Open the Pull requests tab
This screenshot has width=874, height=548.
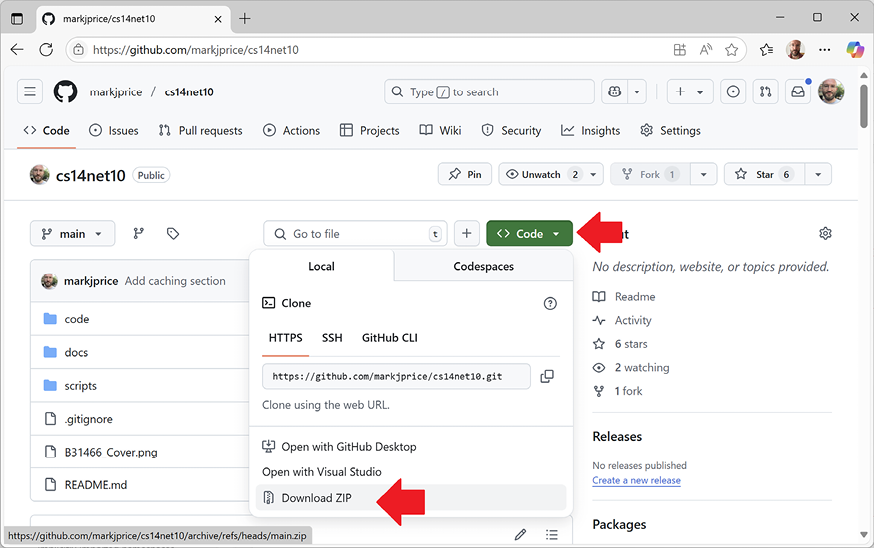click(x=201, y=130)
